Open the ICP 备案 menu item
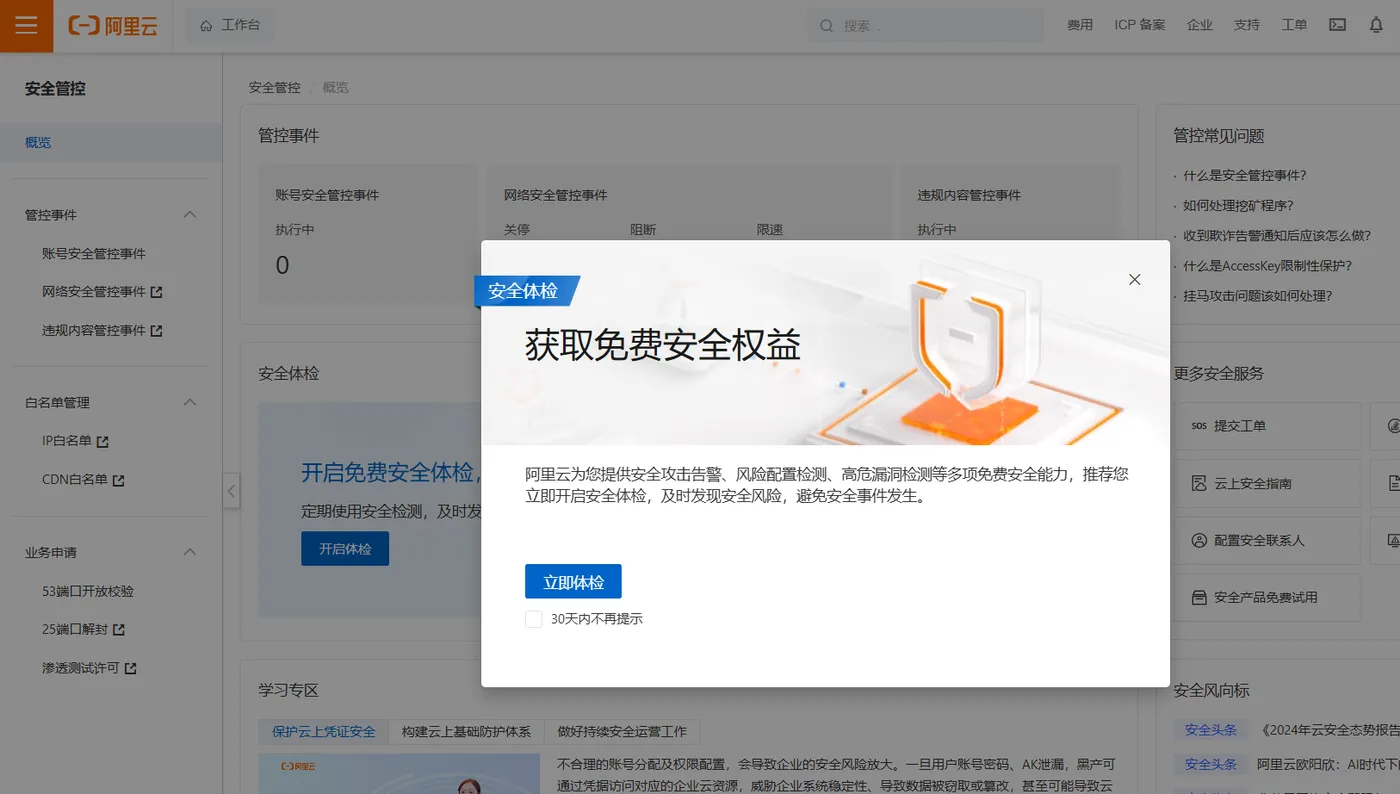1400x794 pixels. 1140,25
